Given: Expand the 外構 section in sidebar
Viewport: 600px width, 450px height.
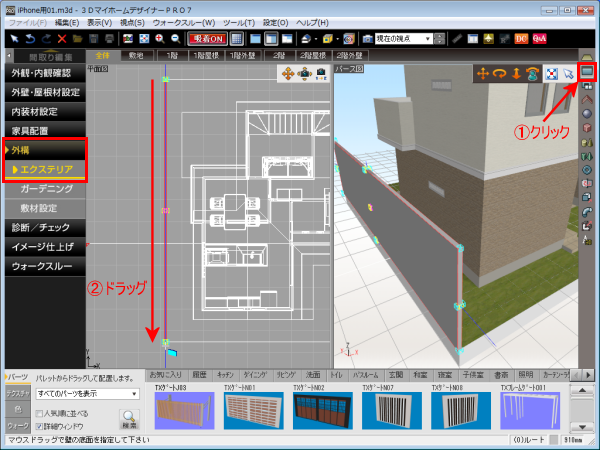Looking at the screenshot, I should tap(42, 149).
